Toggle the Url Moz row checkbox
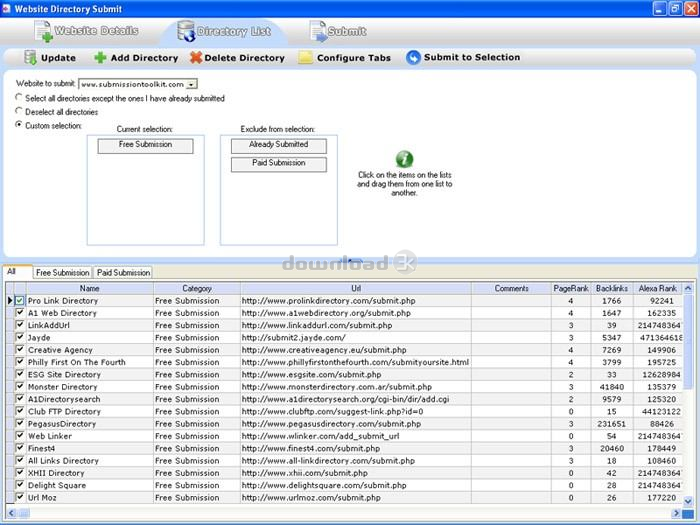 click(x=20, y=497)
